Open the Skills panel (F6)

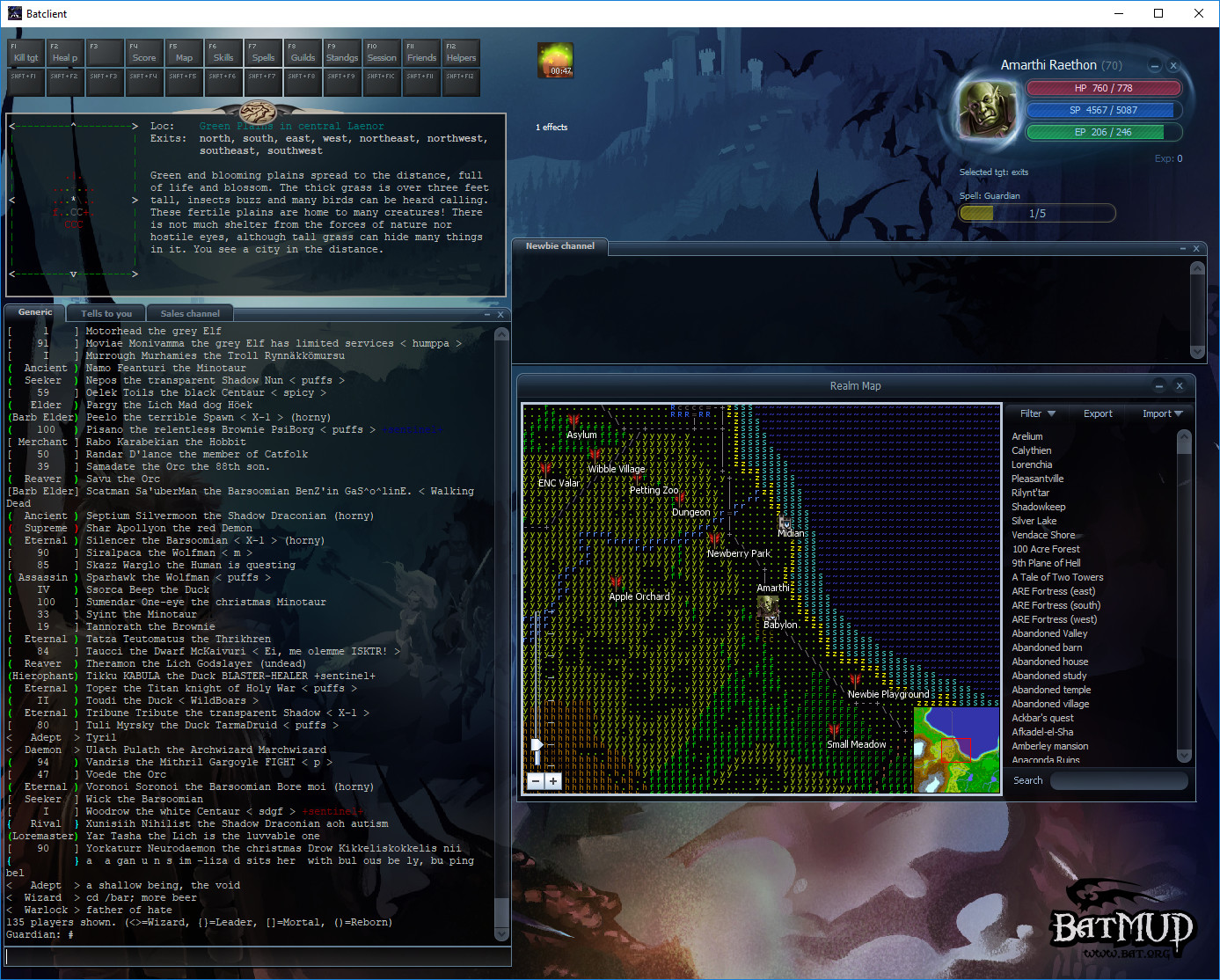click(x=223, y=53)
